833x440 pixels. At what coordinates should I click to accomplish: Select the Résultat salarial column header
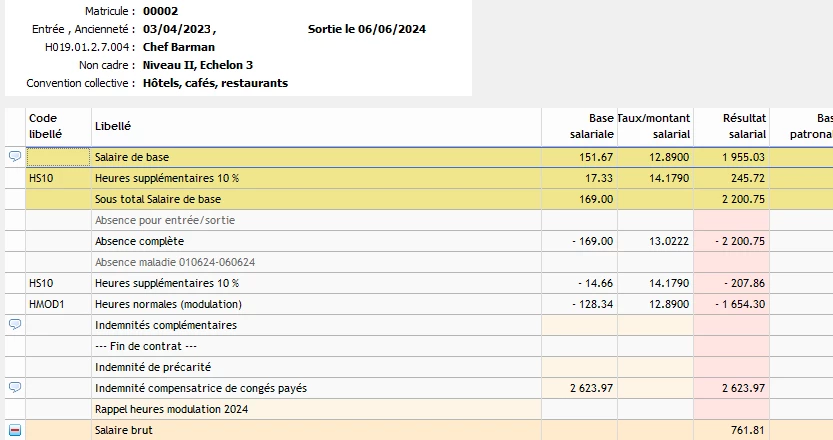pyautogui.click(x=731, y=126)
